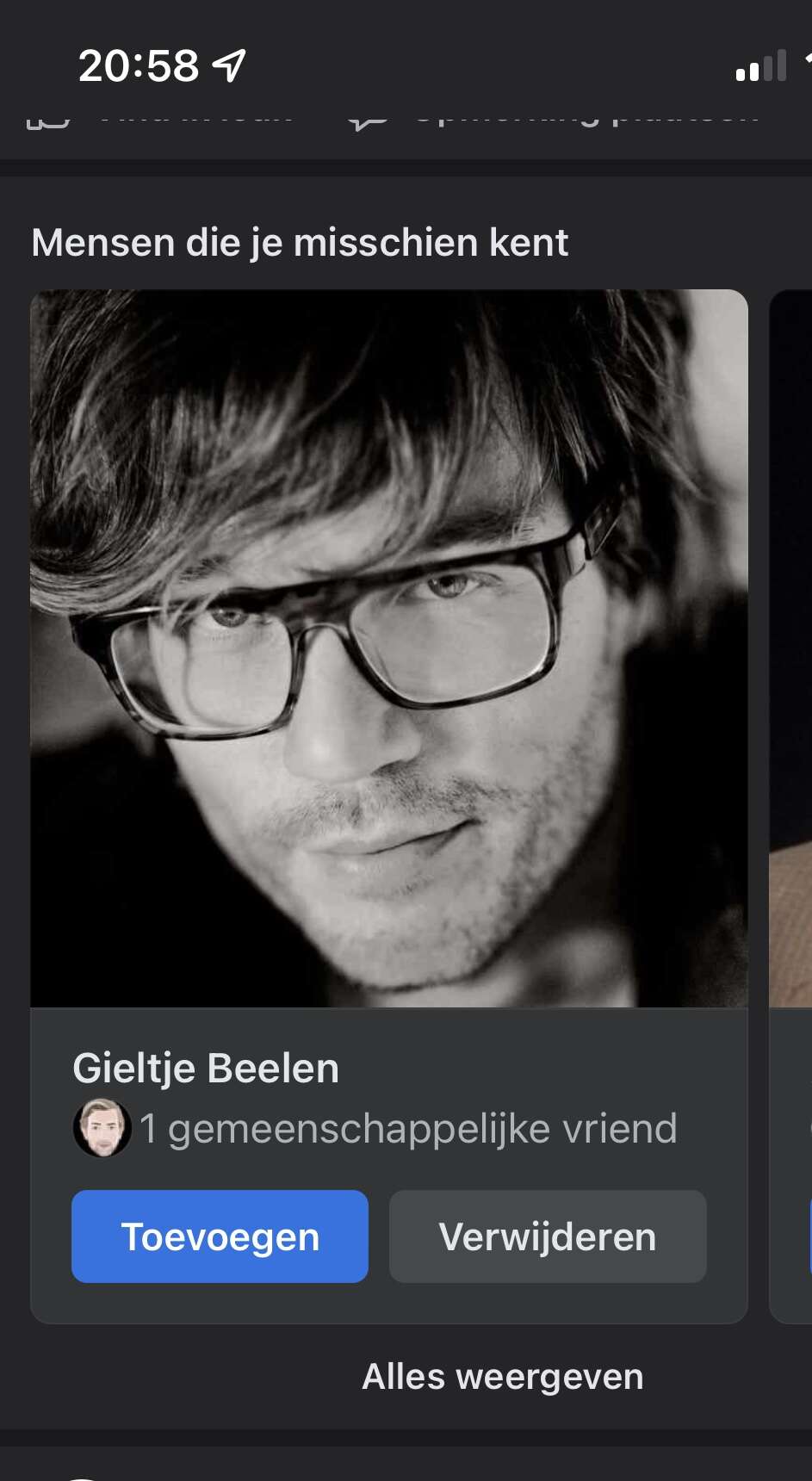Tap the partially visible comment bubble icon
Screen dimensions: 812x1481
(x=369, y=122)
